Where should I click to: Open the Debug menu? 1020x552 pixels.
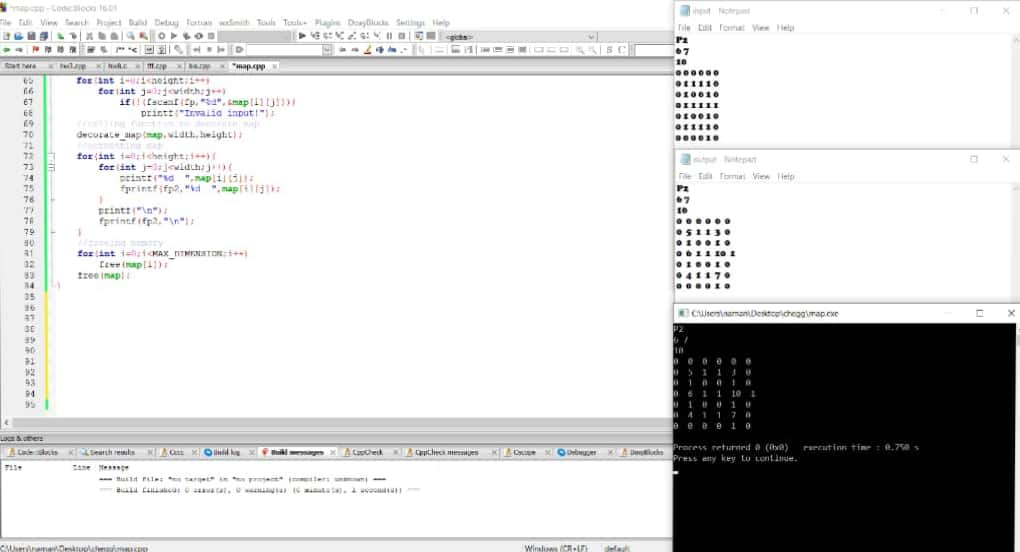[x=167, y=23]
